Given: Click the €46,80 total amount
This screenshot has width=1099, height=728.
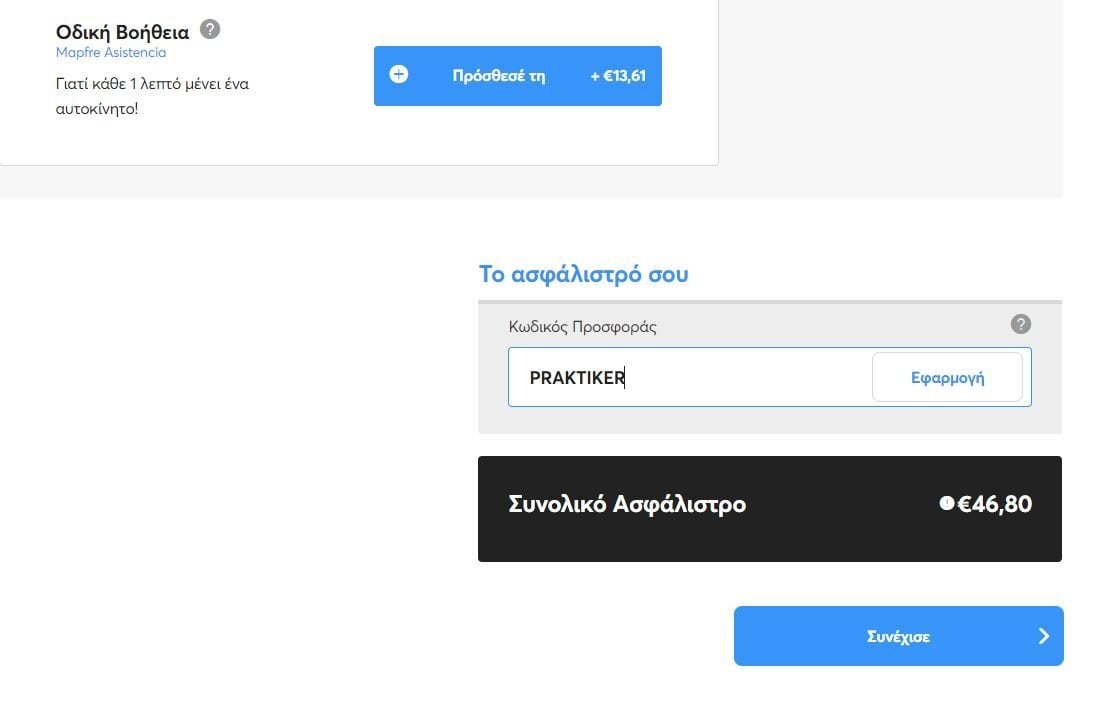Looking at the screenshot, I should 995,504.
